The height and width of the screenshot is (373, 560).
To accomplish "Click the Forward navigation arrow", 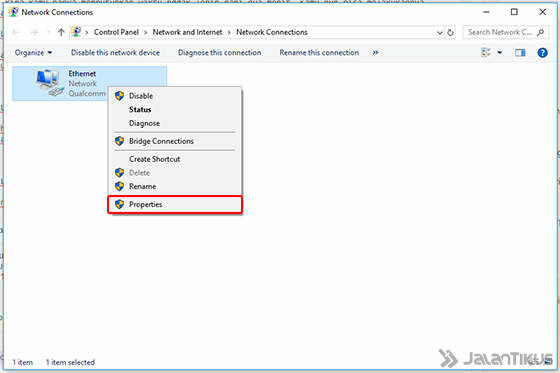I will 34,33.
